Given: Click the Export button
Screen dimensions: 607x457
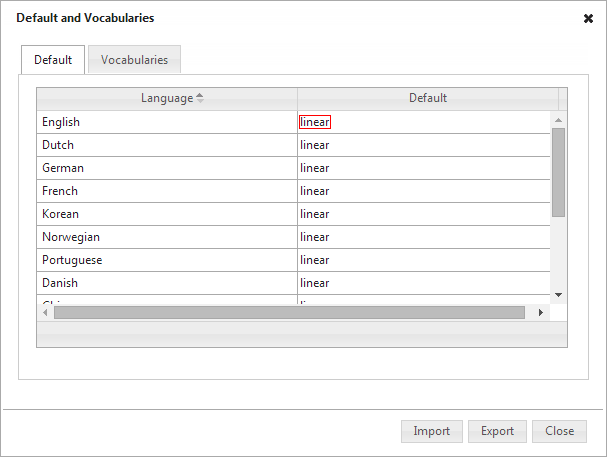Looking at the screenshot, I should pos(497,431).
